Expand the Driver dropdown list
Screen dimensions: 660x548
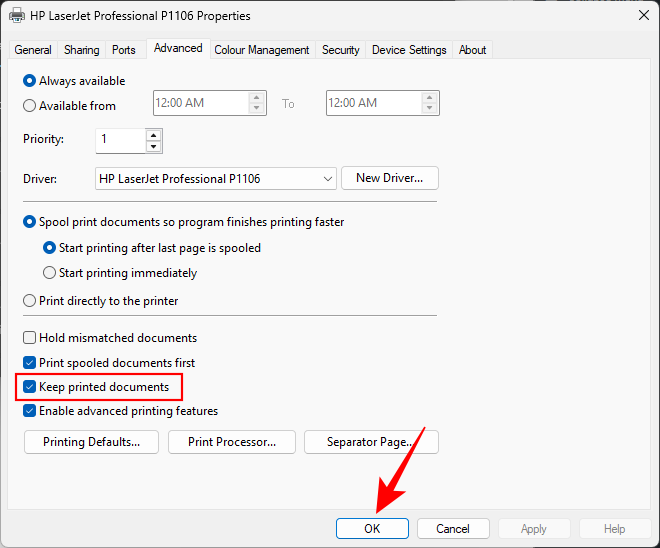[328, 179]
